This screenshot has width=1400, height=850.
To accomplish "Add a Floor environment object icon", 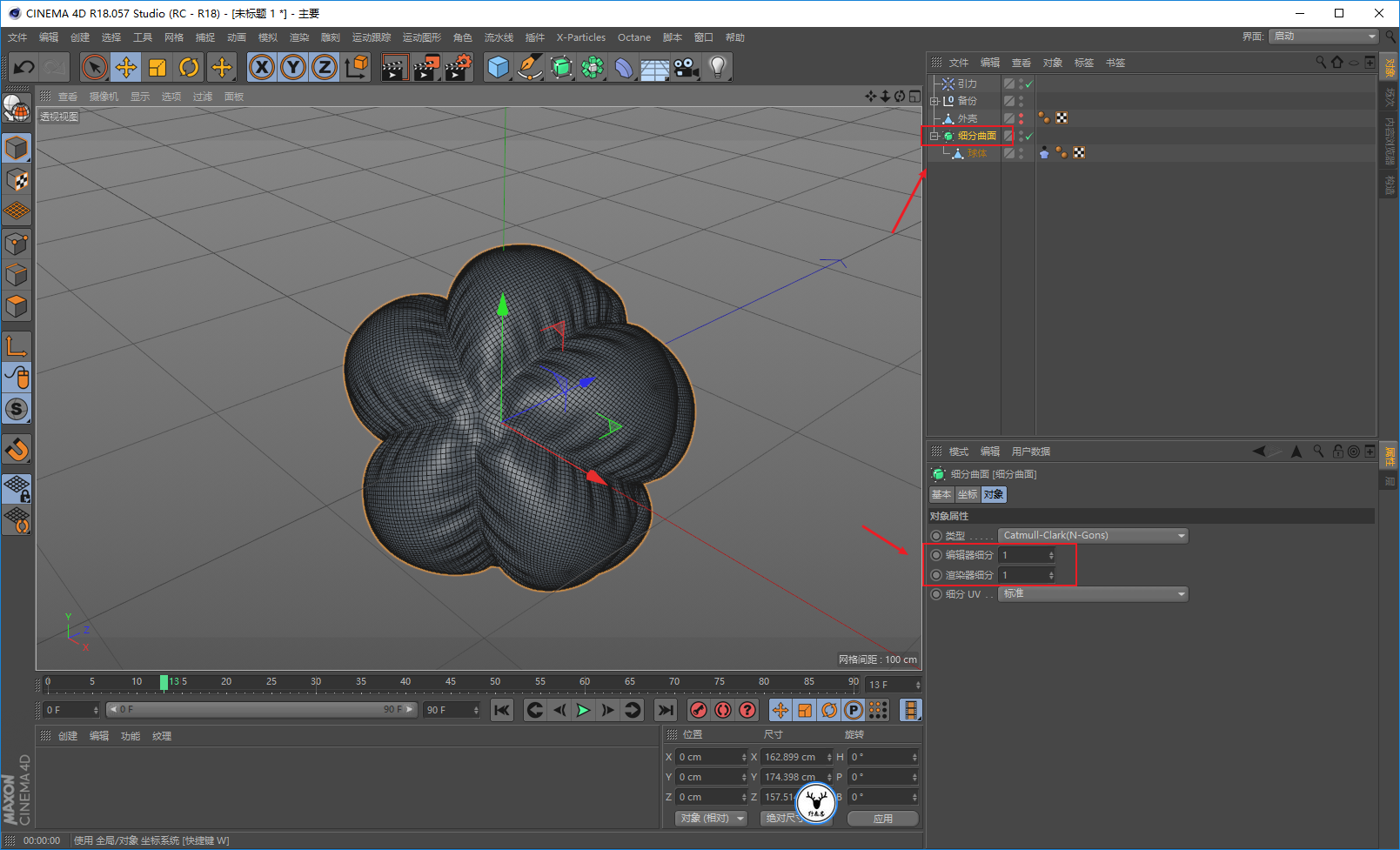I will click(654, 67).
